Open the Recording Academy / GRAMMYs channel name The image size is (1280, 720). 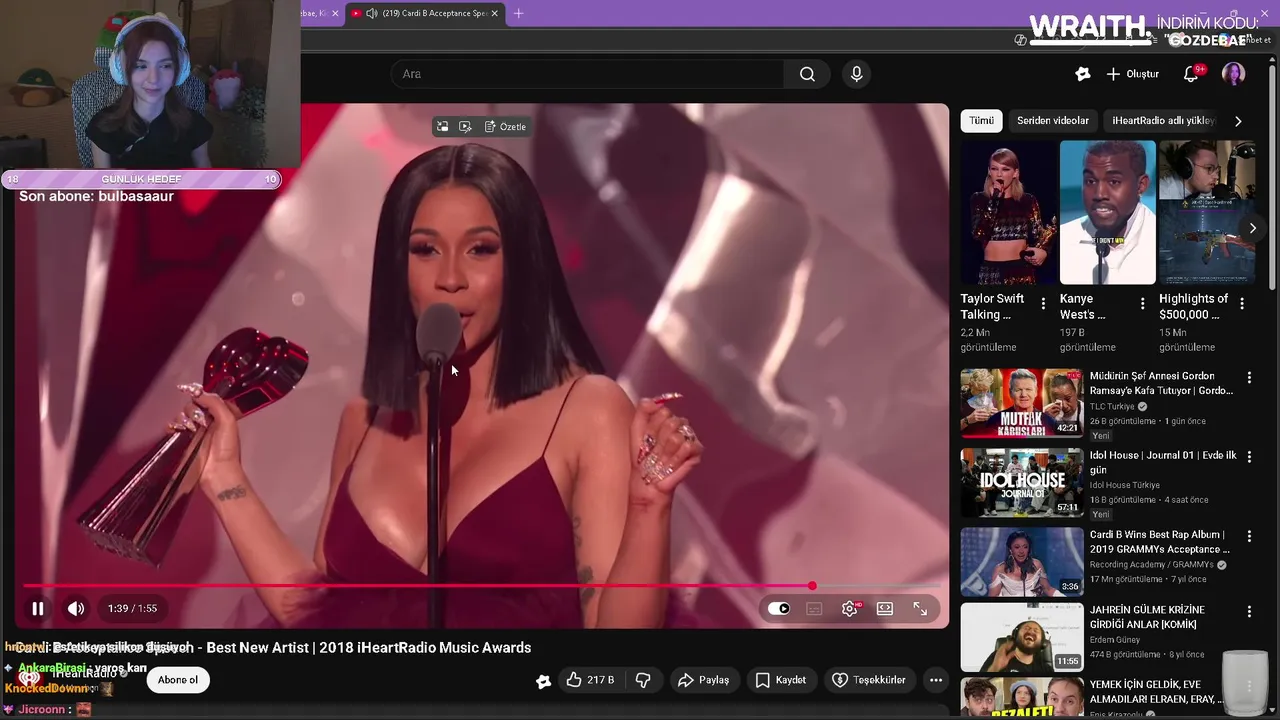coord(1151,565)
